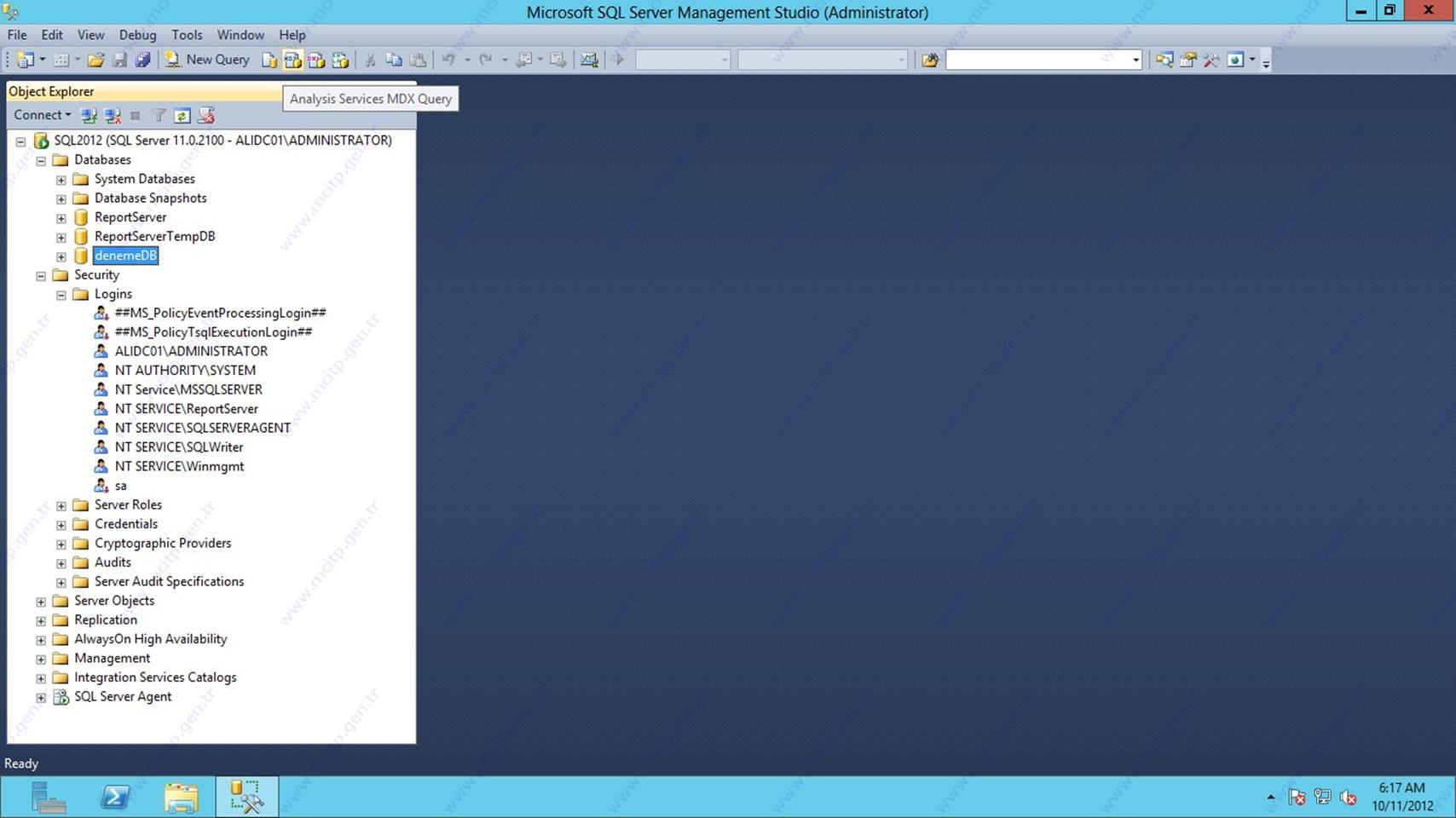The image size is (1456, 818).
Task: Click the Filter funnel icon
Action: (x=159, y=115)
